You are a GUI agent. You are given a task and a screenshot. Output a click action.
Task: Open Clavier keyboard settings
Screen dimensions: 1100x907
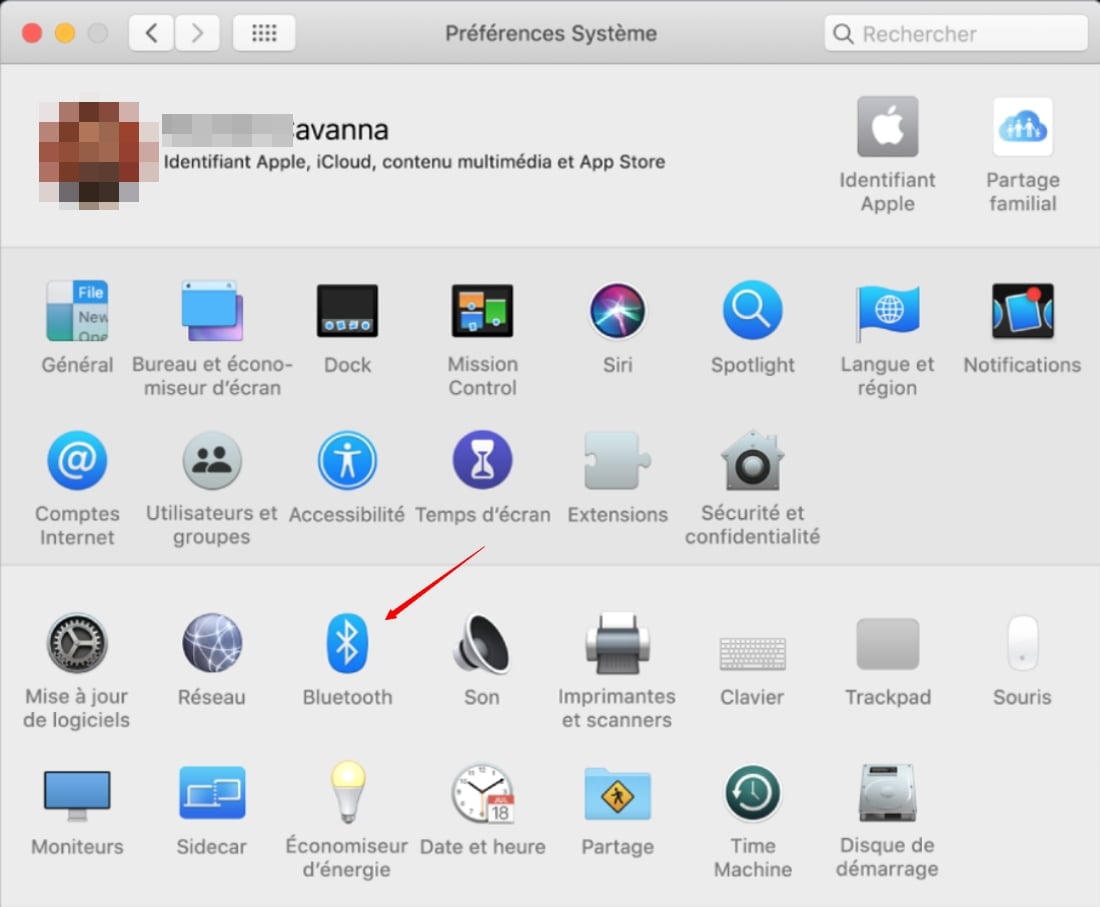pyautogui.click(x=753, y=653)
